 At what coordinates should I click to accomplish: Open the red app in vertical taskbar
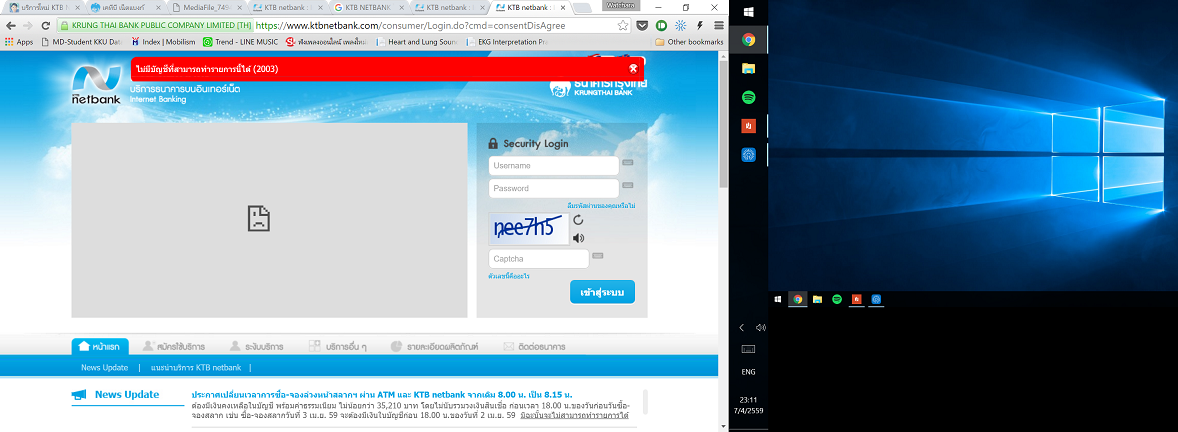click(x=749, y=125)
